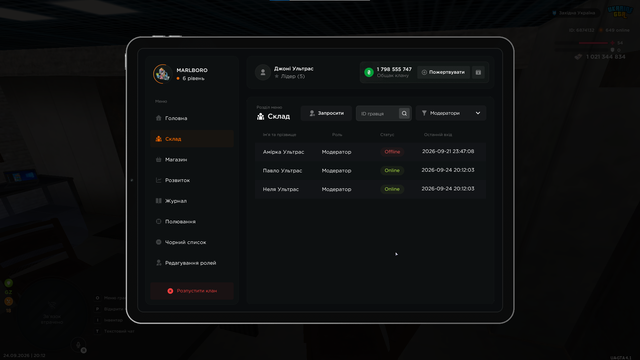Click the target icon beside Полювання
640x360 pixels.
tap(158, 222)
